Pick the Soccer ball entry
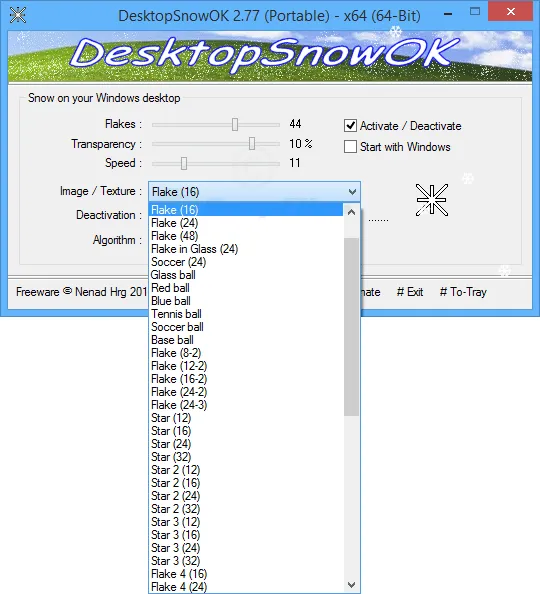 [246, 327]
